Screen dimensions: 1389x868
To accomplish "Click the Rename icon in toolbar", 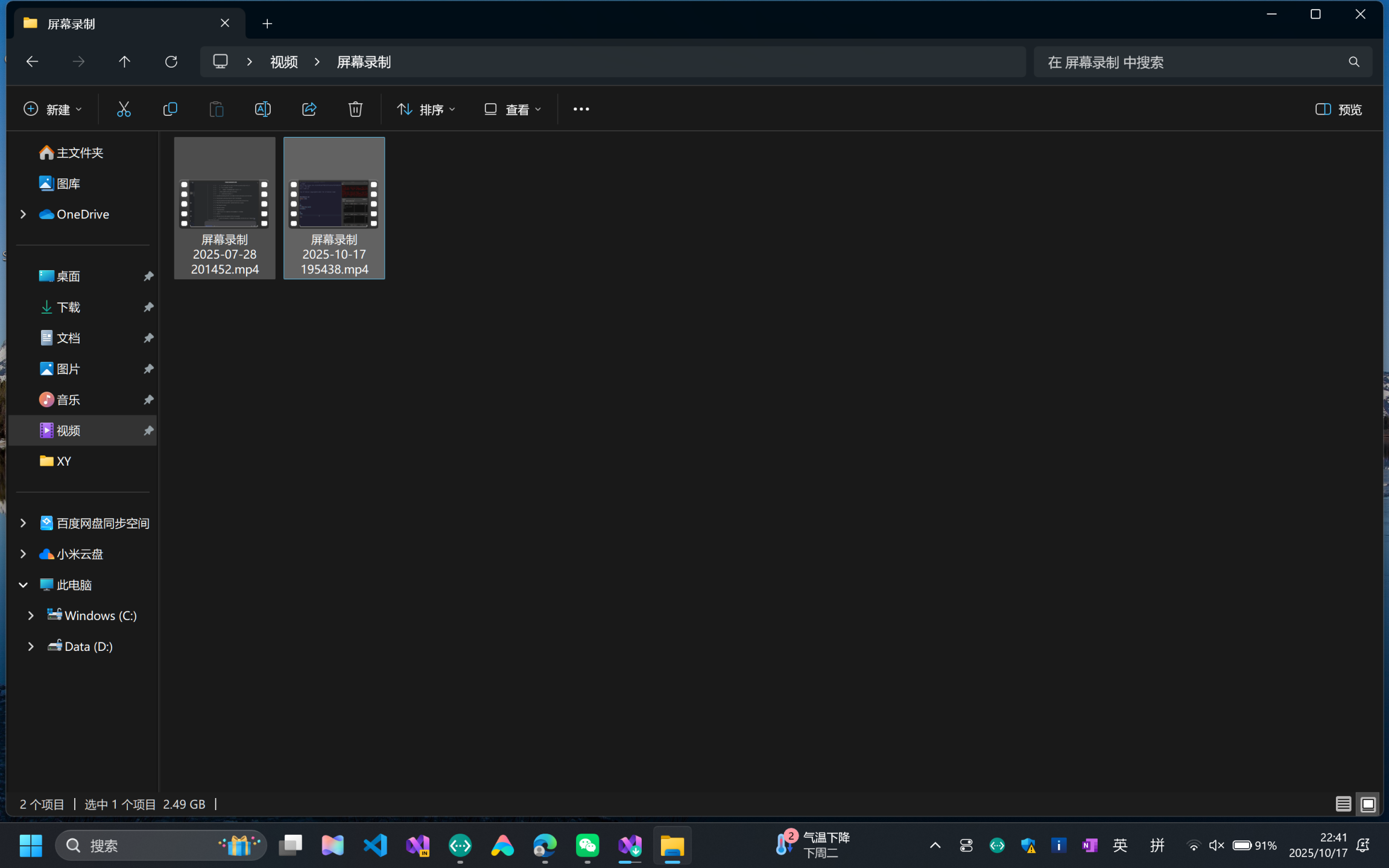I will tap(262, 109).
